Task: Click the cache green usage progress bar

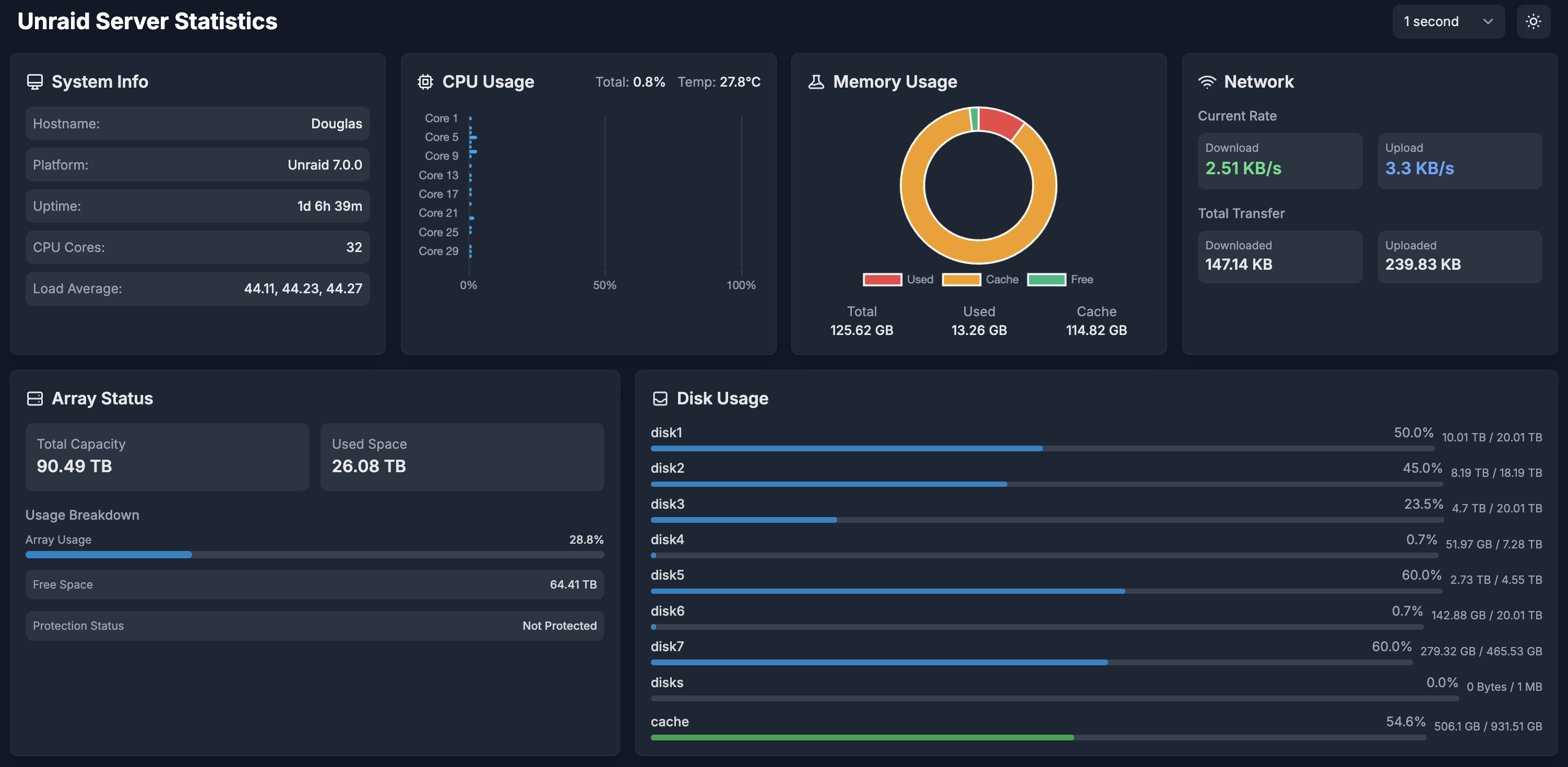Action: point(1038,737)
